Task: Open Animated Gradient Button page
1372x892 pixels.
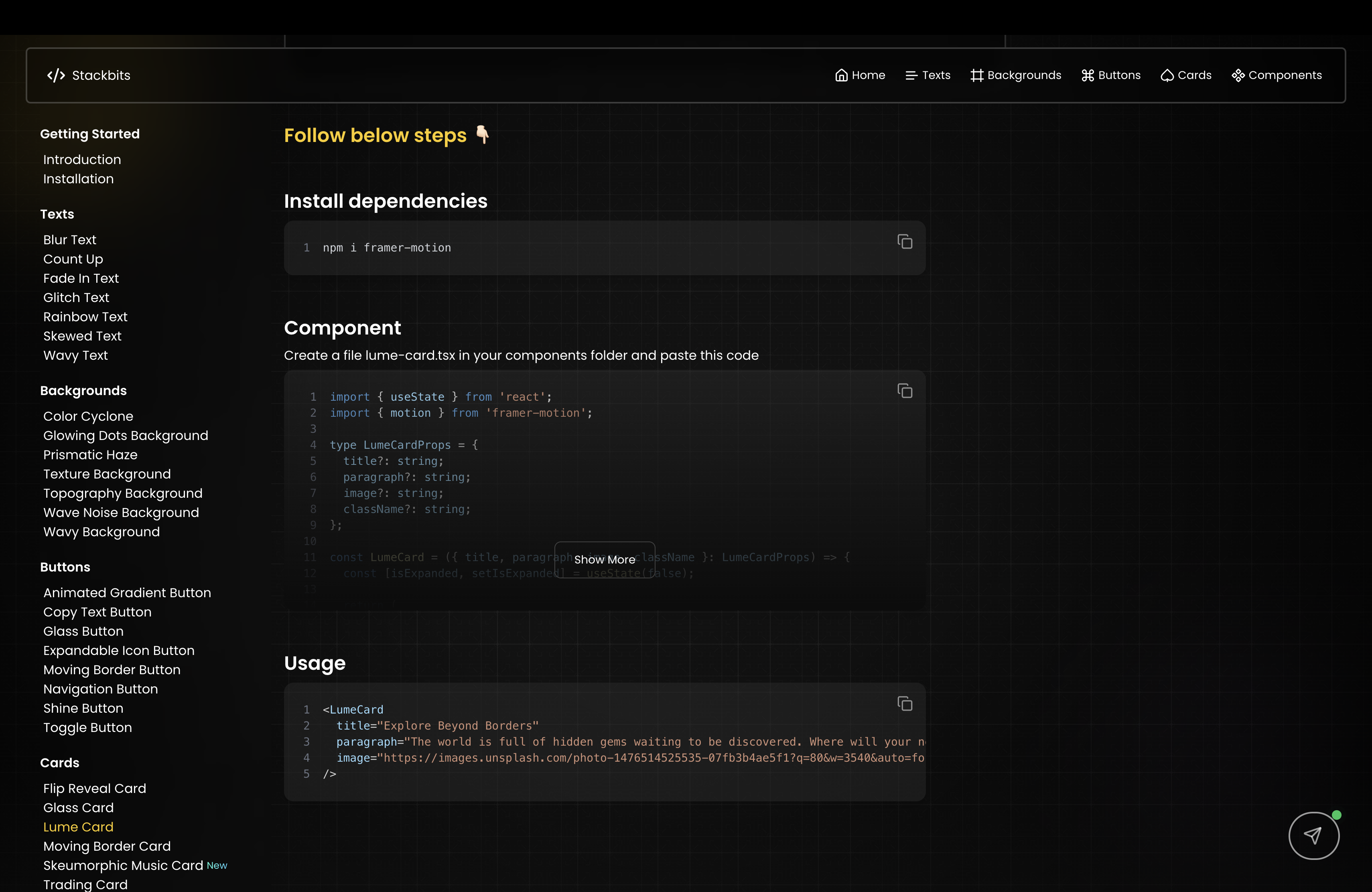Action: pyautogui.click(x=128, y=593)
